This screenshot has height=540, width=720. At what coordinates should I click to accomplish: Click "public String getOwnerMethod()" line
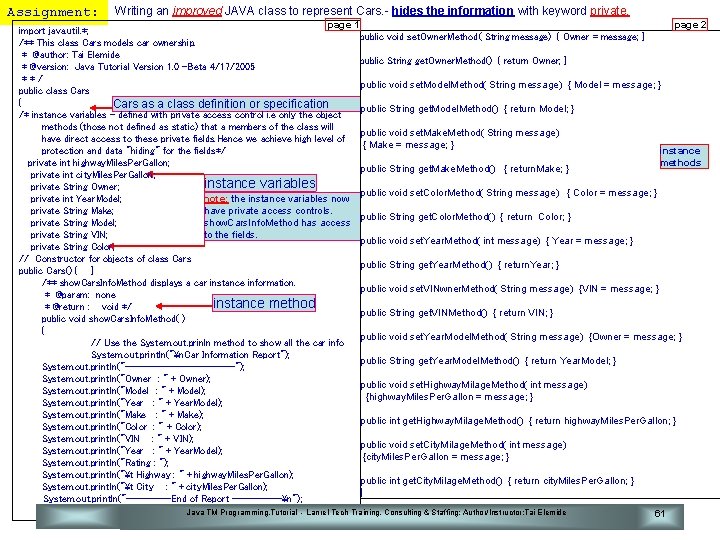tap(464, 61)
